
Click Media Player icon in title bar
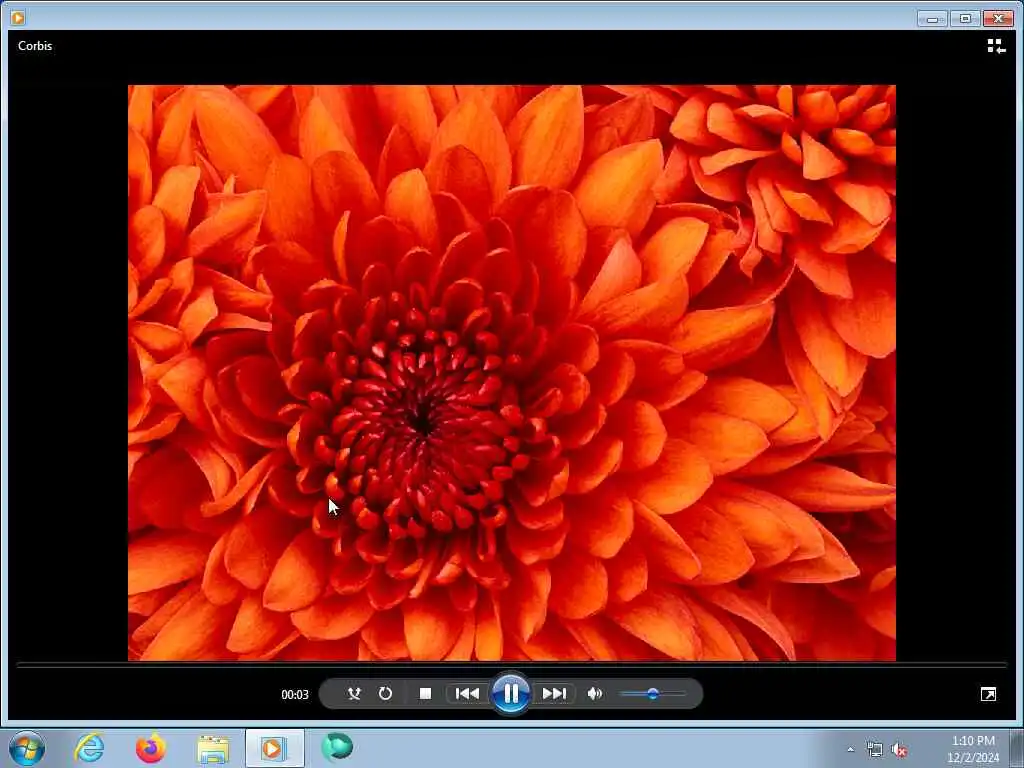[18, 18]
